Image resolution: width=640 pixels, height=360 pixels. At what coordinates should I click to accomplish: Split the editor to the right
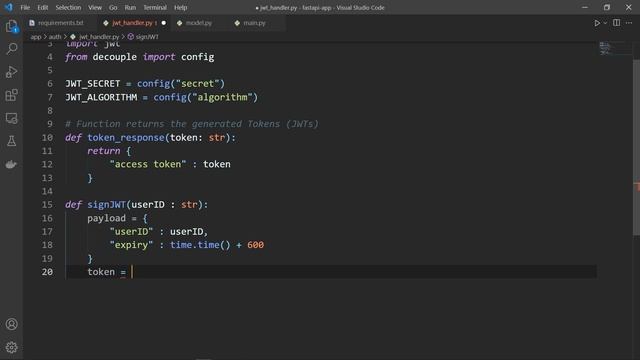[616, 23]
